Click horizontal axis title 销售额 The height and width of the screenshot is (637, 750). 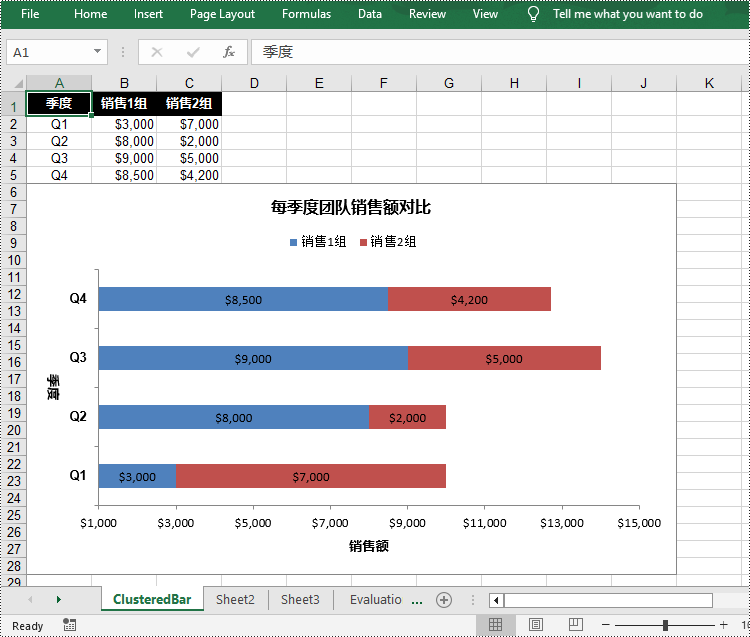(368, 546)
